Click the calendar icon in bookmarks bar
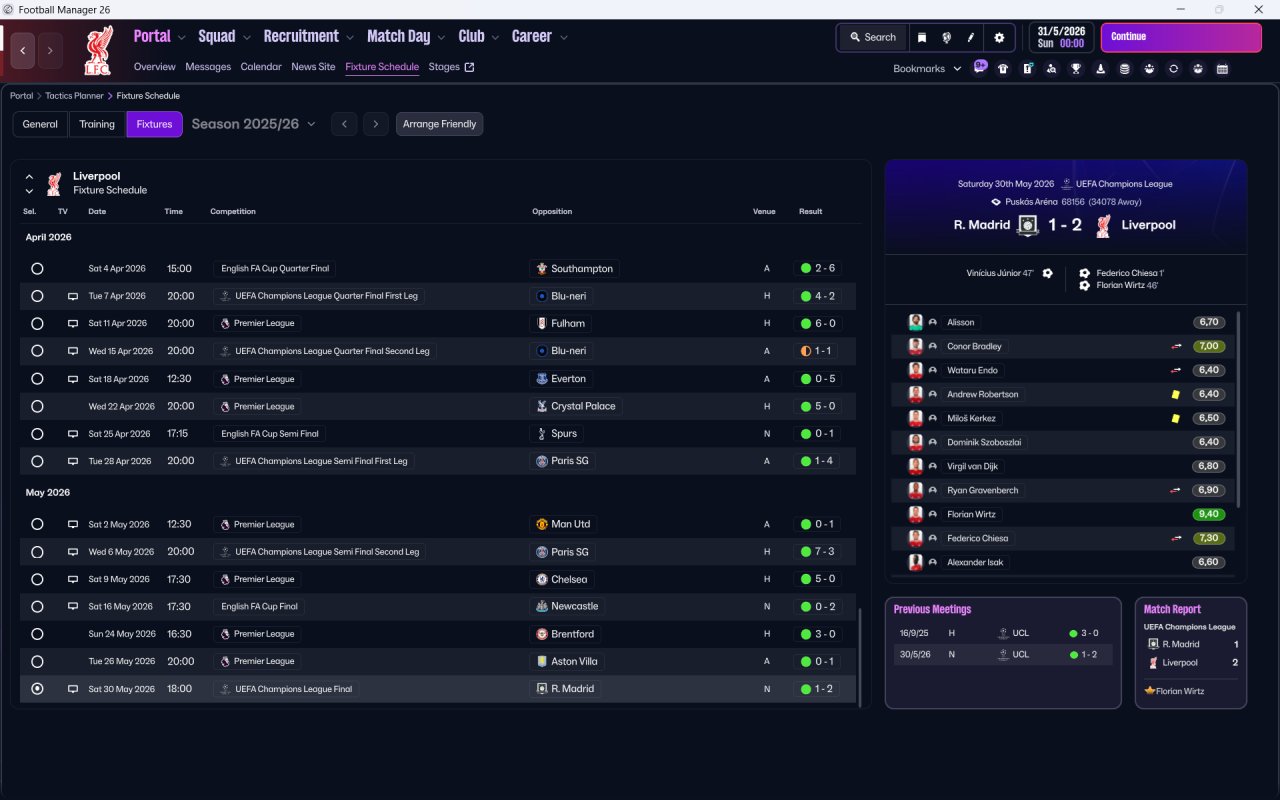 (x=1222, y=69)
